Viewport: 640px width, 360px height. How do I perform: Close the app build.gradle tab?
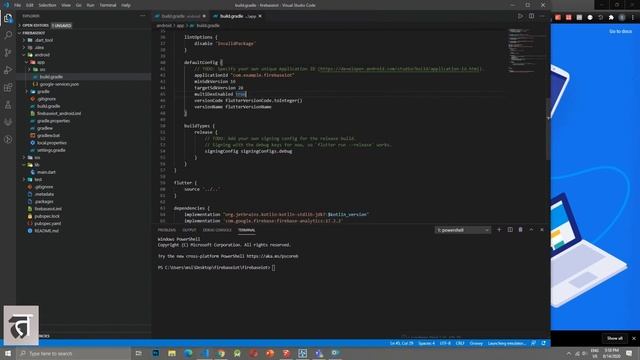pos(260,16)
